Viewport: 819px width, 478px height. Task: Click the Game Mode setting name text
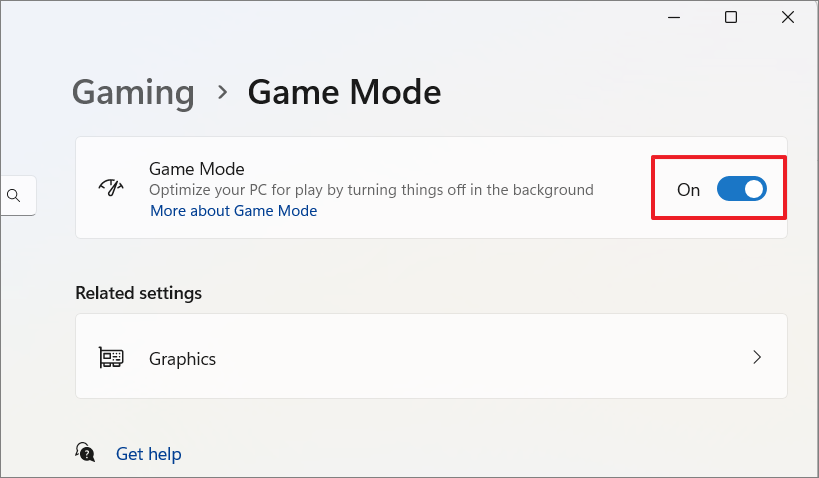click(196, 169)
